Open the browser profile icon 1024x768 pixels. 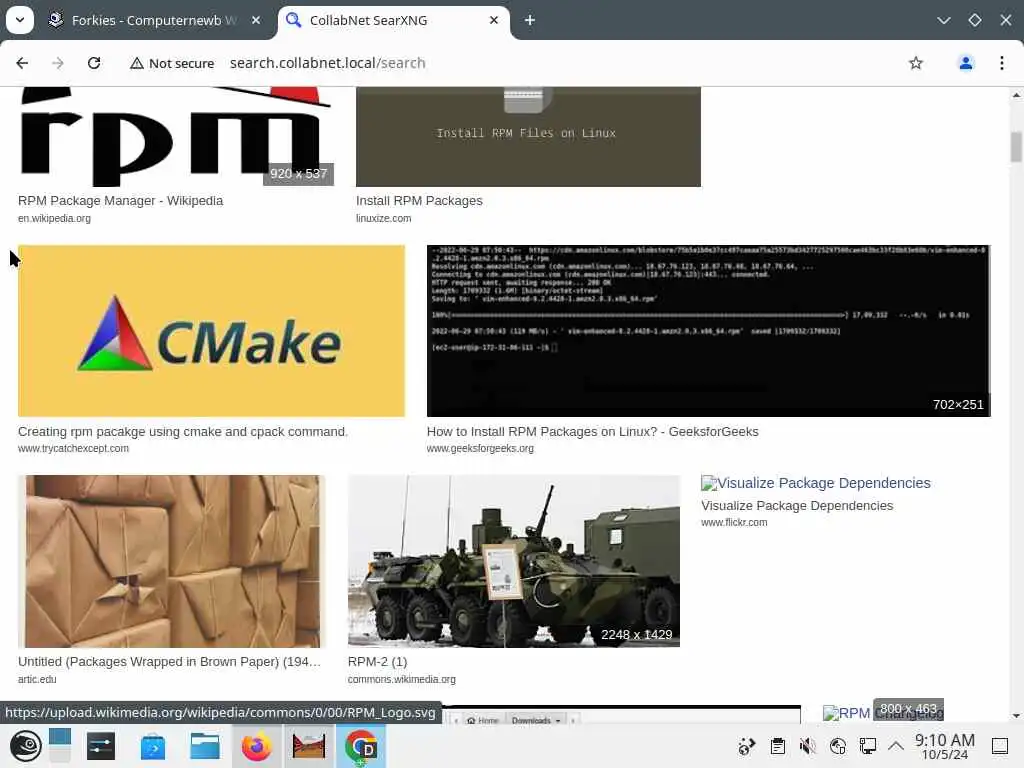coord(965,63)
